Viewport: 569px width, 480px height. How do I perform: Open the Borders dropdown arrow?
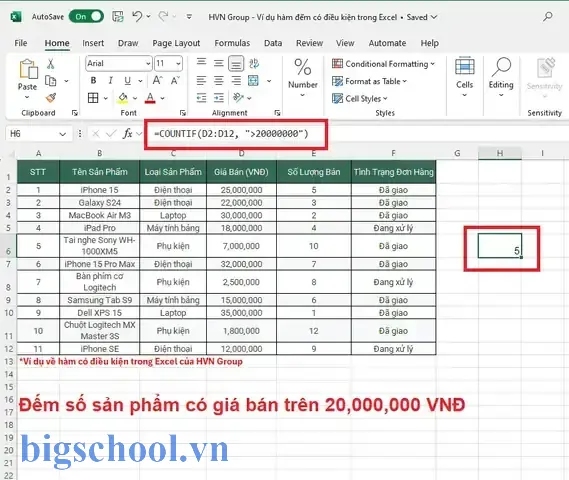pos(106,98)
